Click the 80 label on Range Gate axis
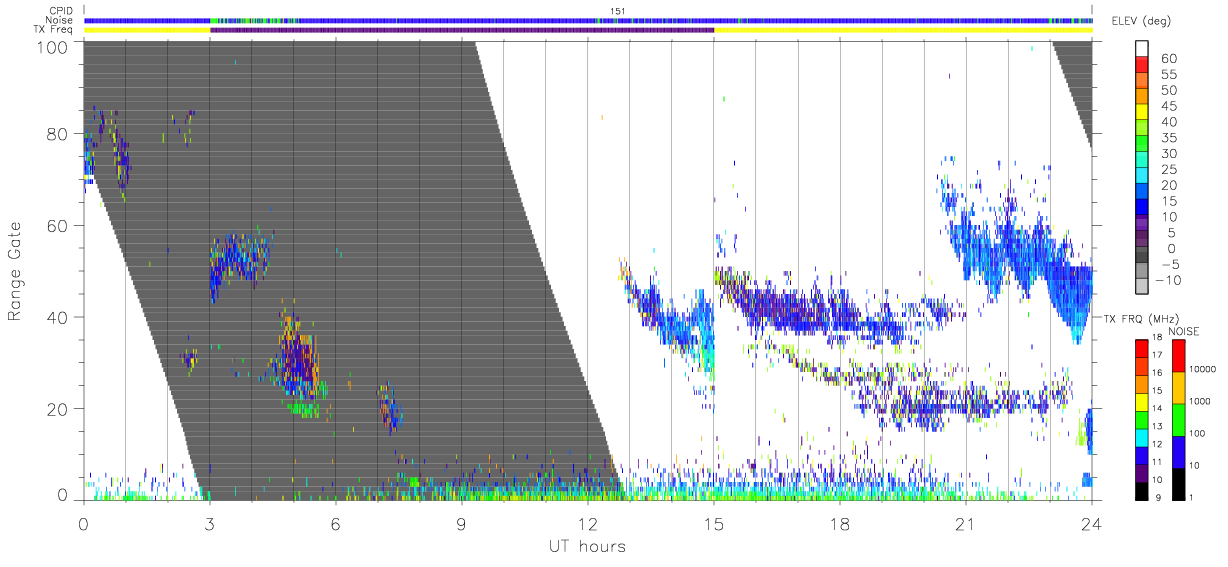 tap(58, 134)
